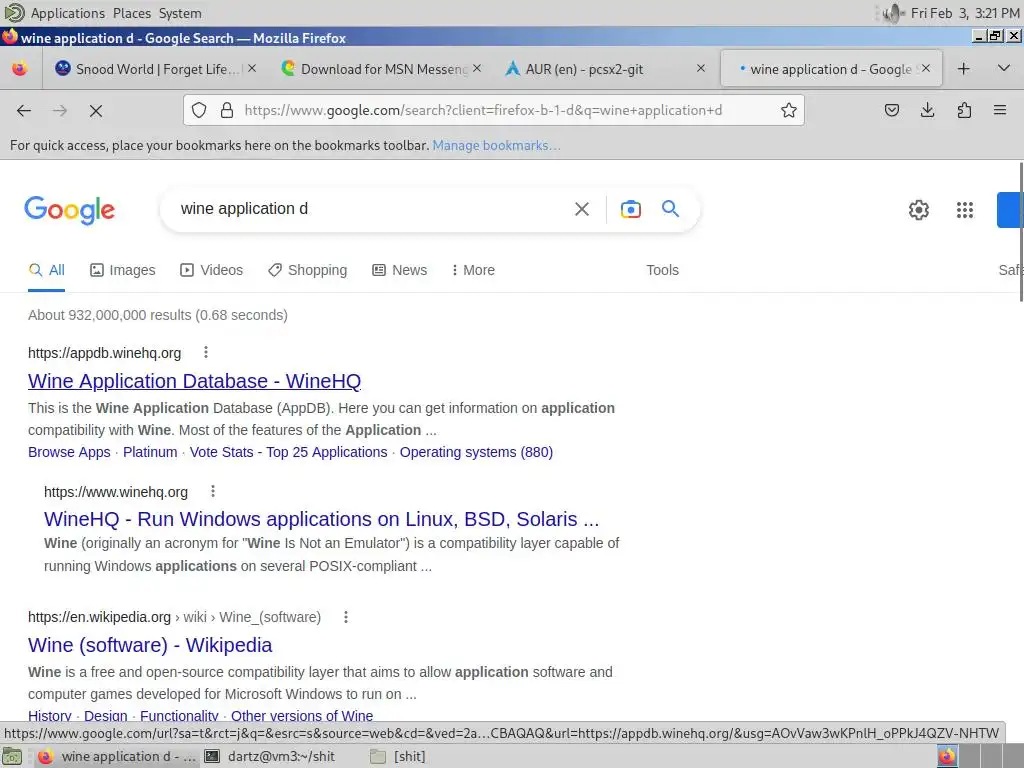Open the System menu in top panel
Image resolution: width=1024 pixels, height=768 pixels.
point(180,13)
